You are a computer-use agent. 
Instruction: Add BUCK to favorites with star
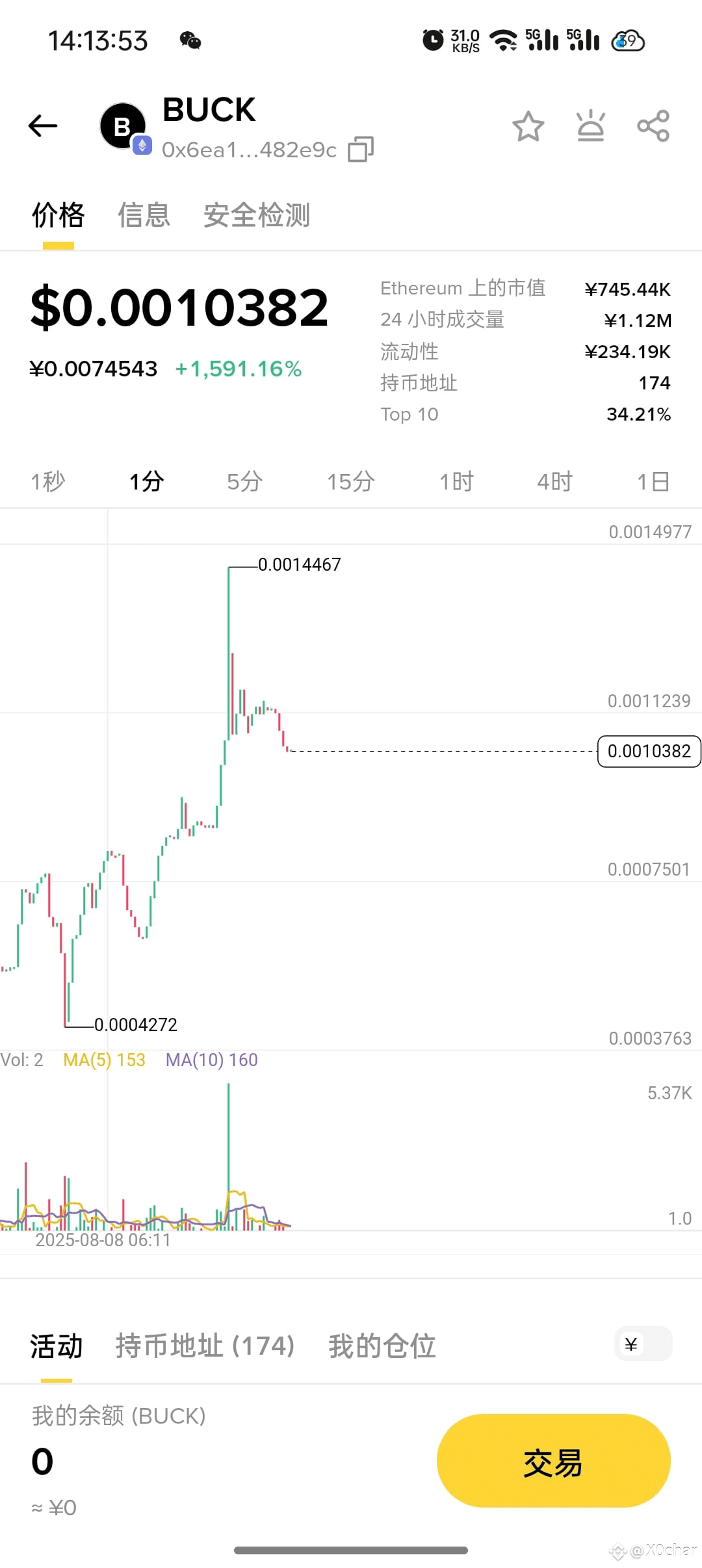click(x=528, y=126)
